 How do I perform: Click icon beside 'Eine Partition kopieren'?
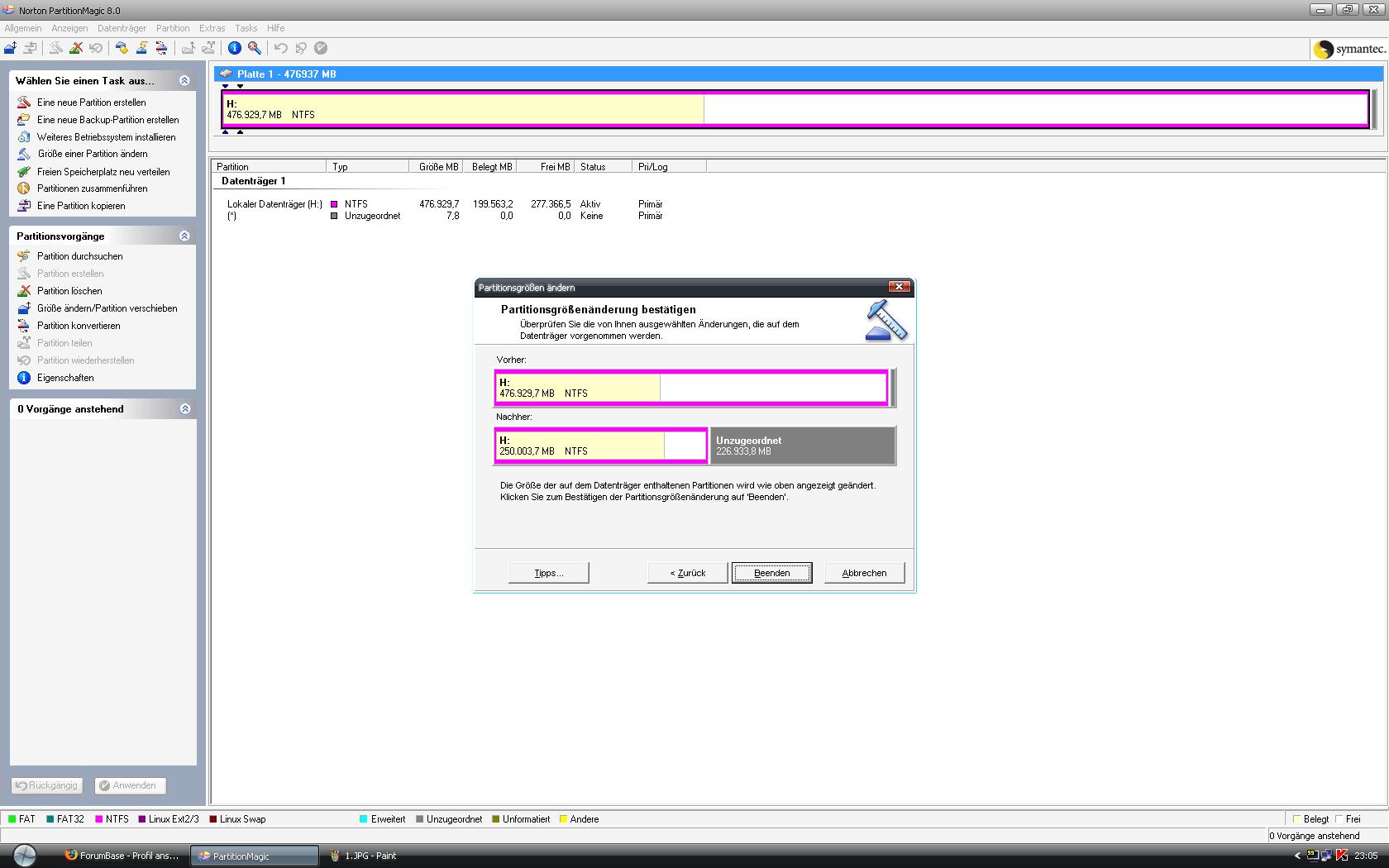coord(23,206)
